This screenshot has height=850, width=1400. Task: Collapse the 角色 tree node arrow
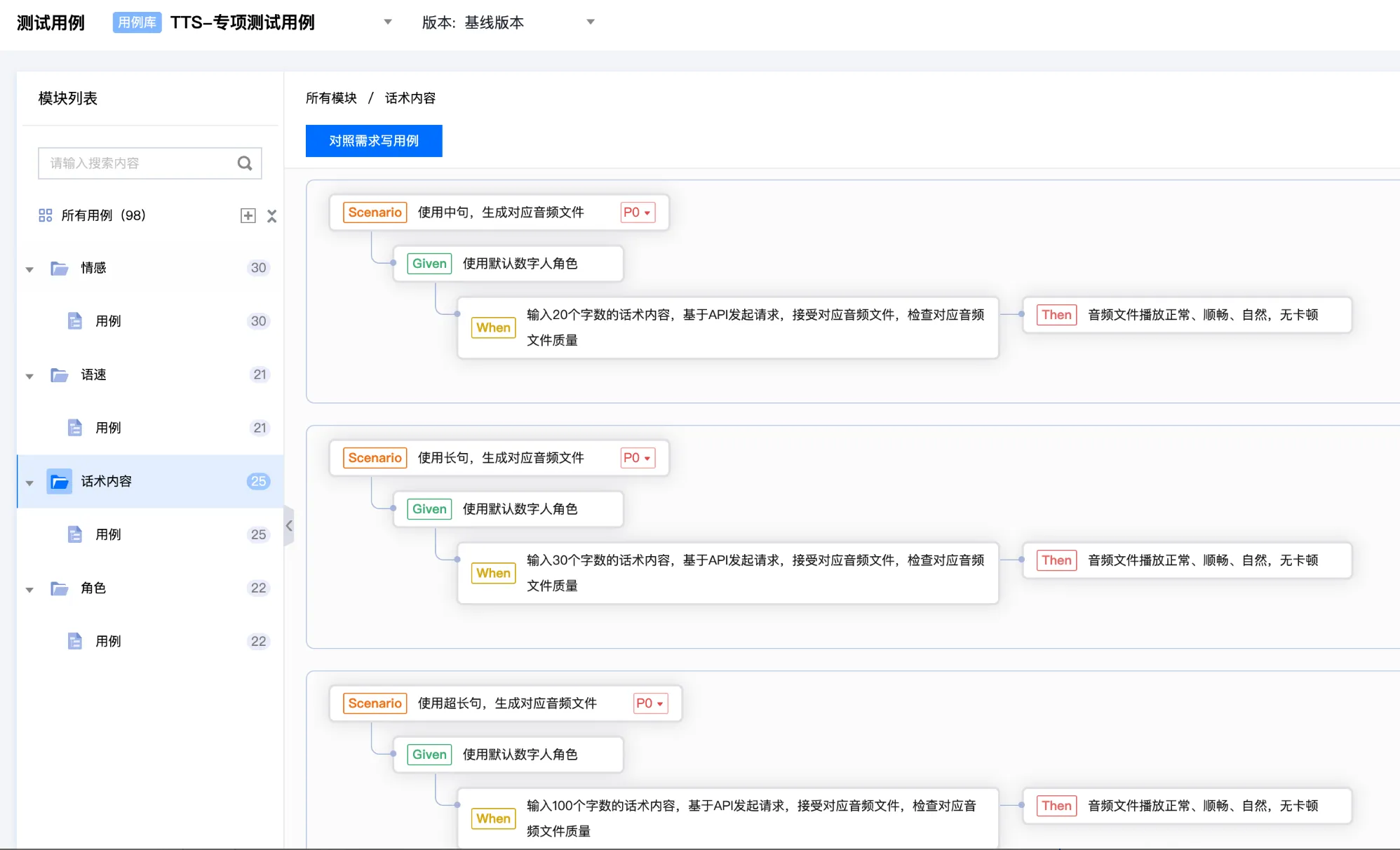pyautogui.click(x=29, y=589)
